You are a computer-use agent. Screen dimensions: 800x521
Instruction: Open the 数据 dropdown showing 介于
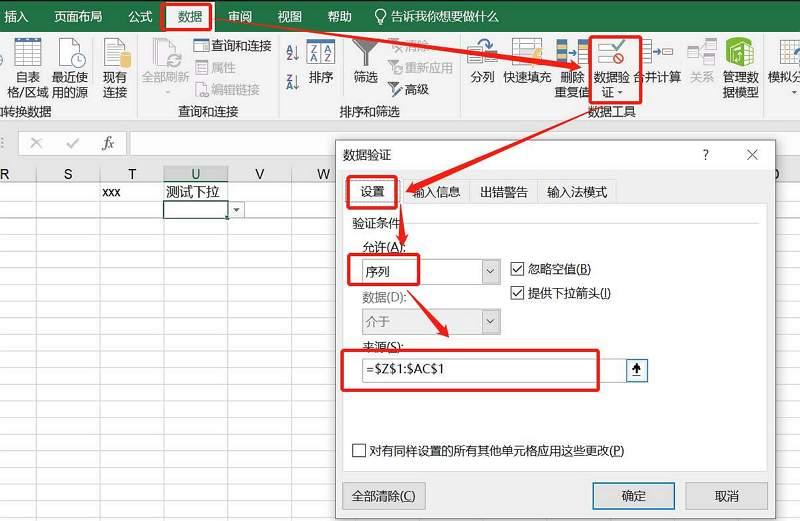(431, 321)
